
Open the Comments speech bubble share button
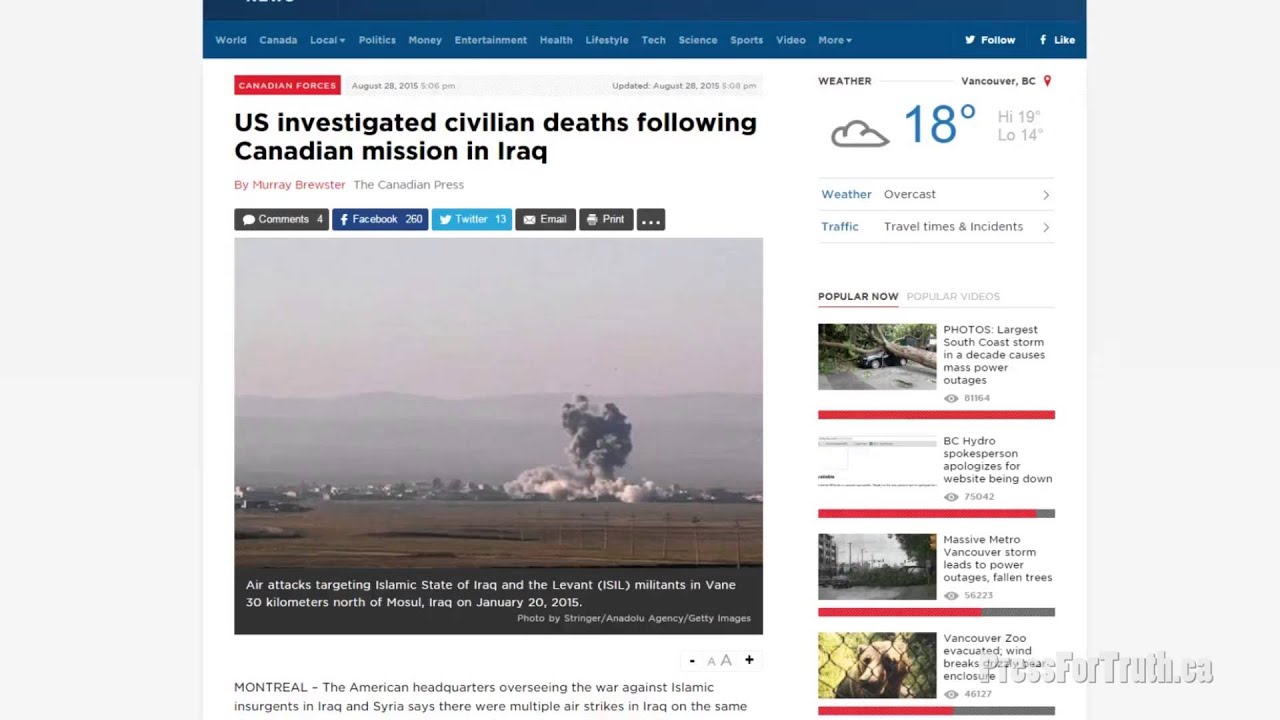click(281, 219)
